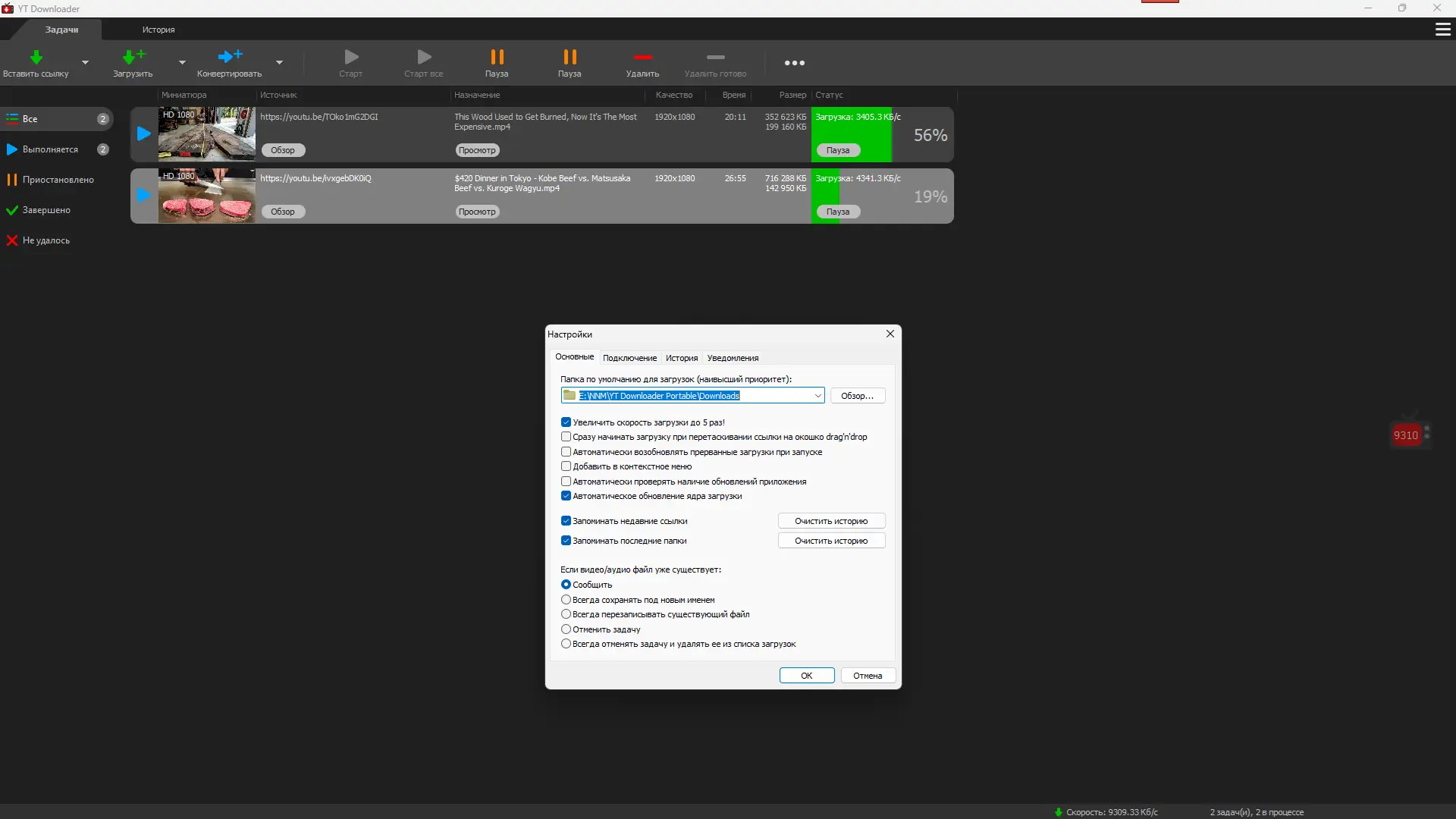
Task: Click the blue play arrow on first download
Action: point(143,134)
